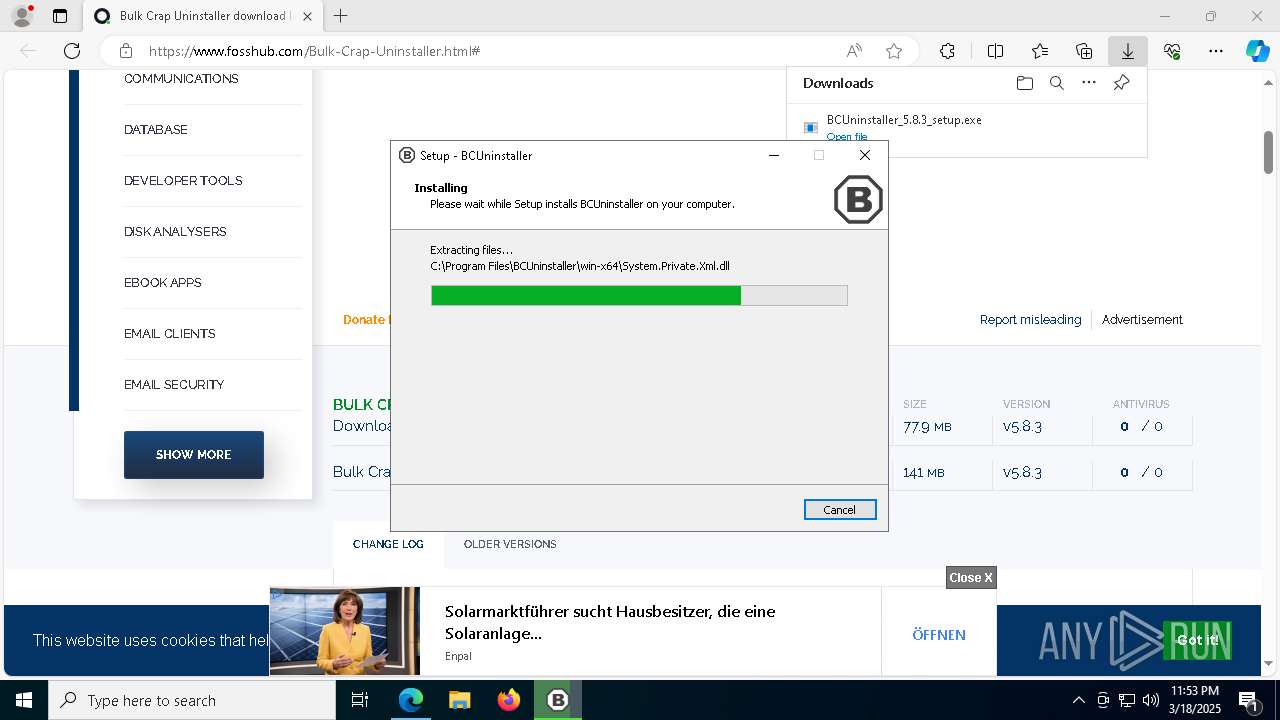Click the taskbar search box
1280x720 pixels.
pyautogui.click(x=192, y=700)
